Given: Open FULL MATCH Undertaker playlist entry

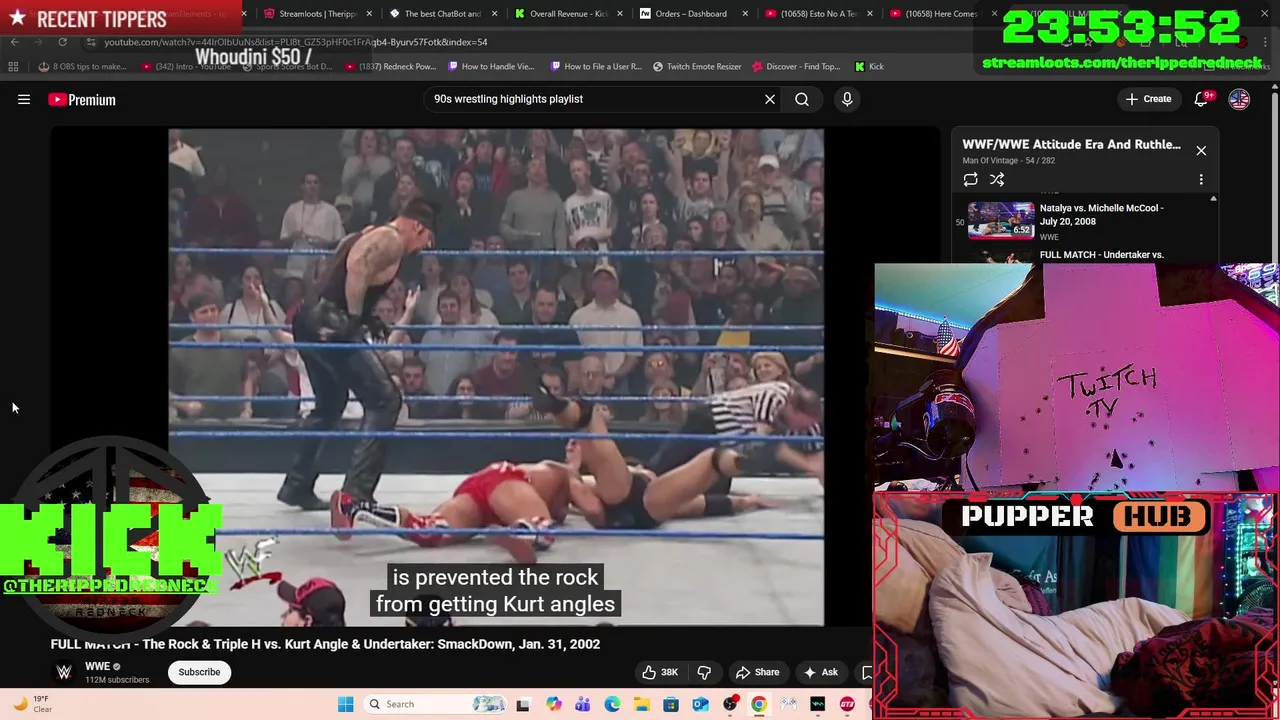Looking at the screenshot, I should pos(1101,255).
